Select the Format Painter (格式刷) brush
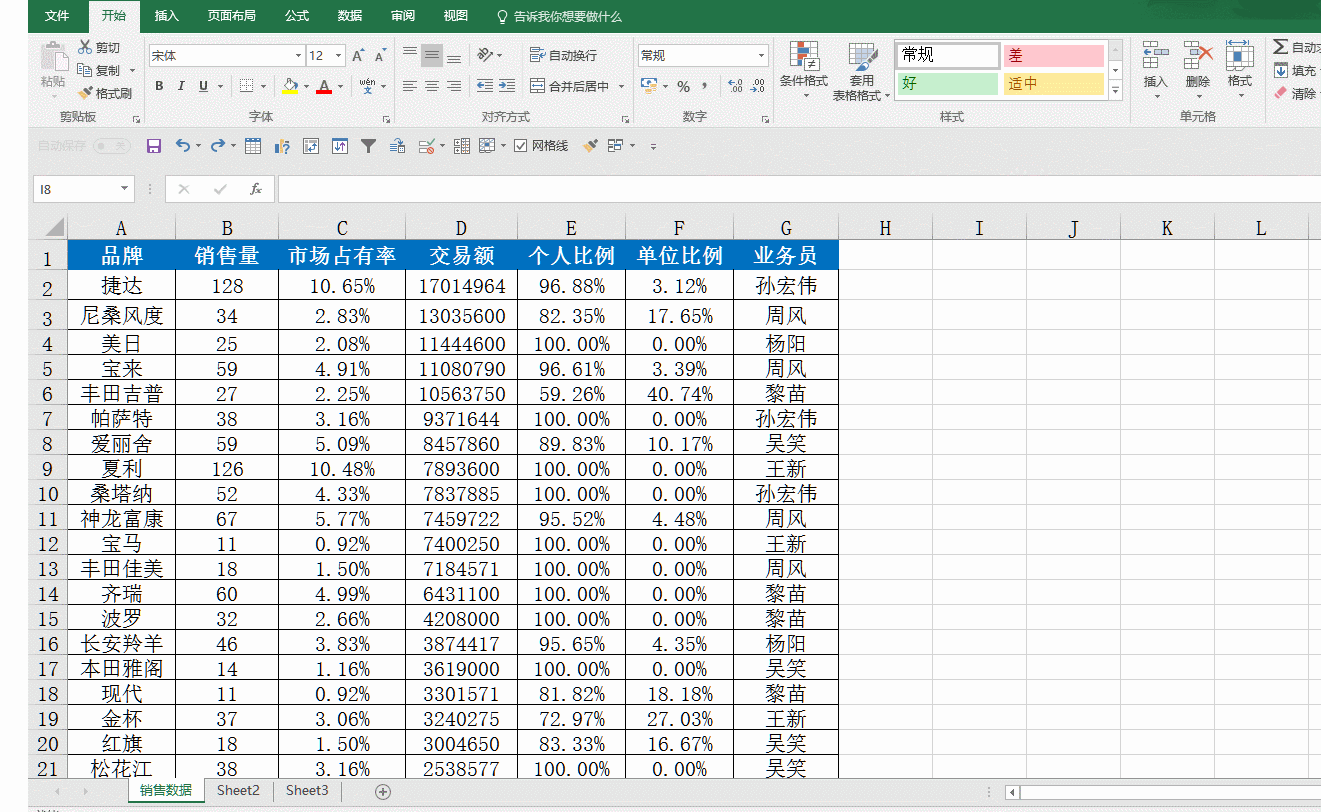Image resolution: width=1321 pixels, height=812 pixels. (x=86, y=93)
